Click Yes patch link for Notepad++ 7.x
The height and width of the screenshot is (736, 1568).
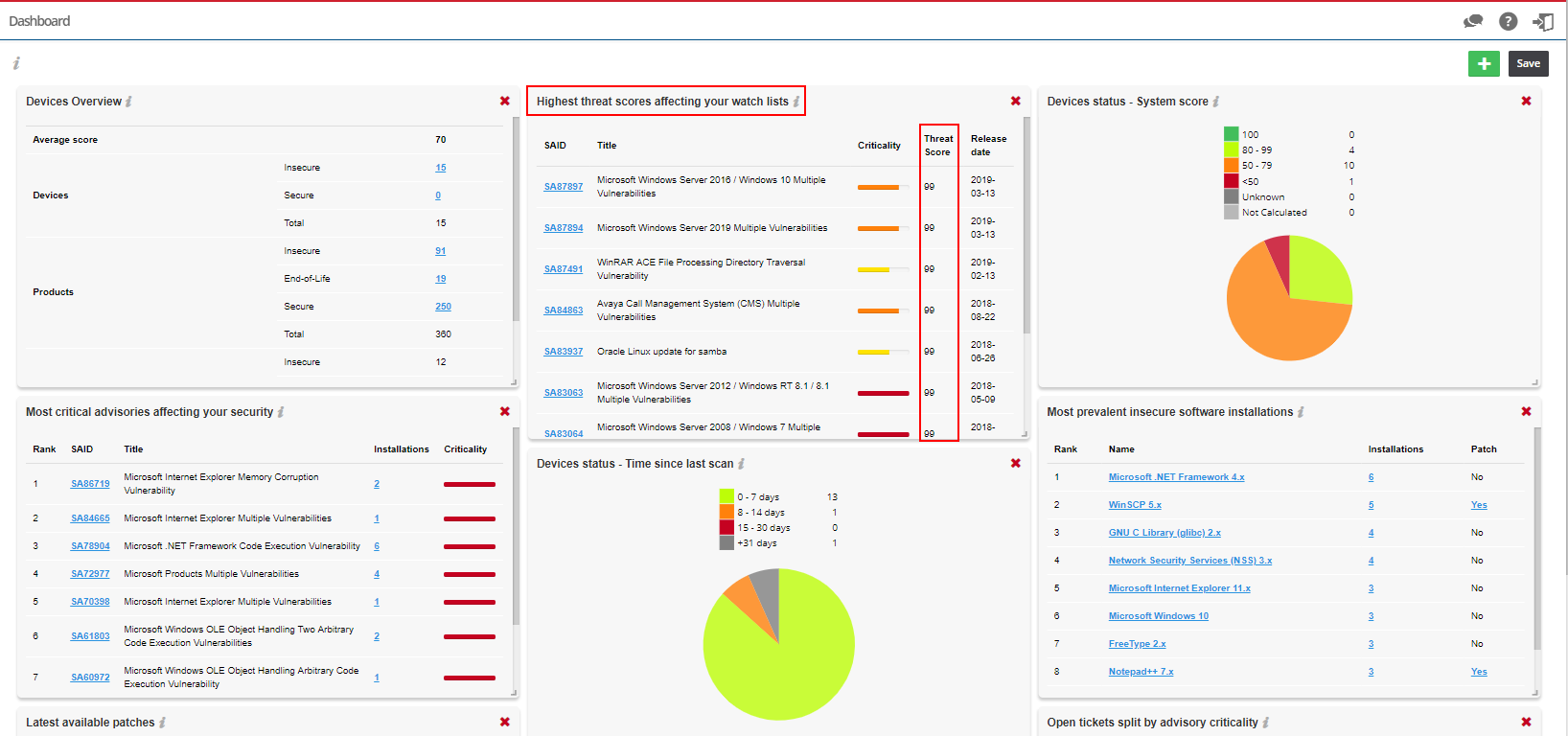point(1479,672)
